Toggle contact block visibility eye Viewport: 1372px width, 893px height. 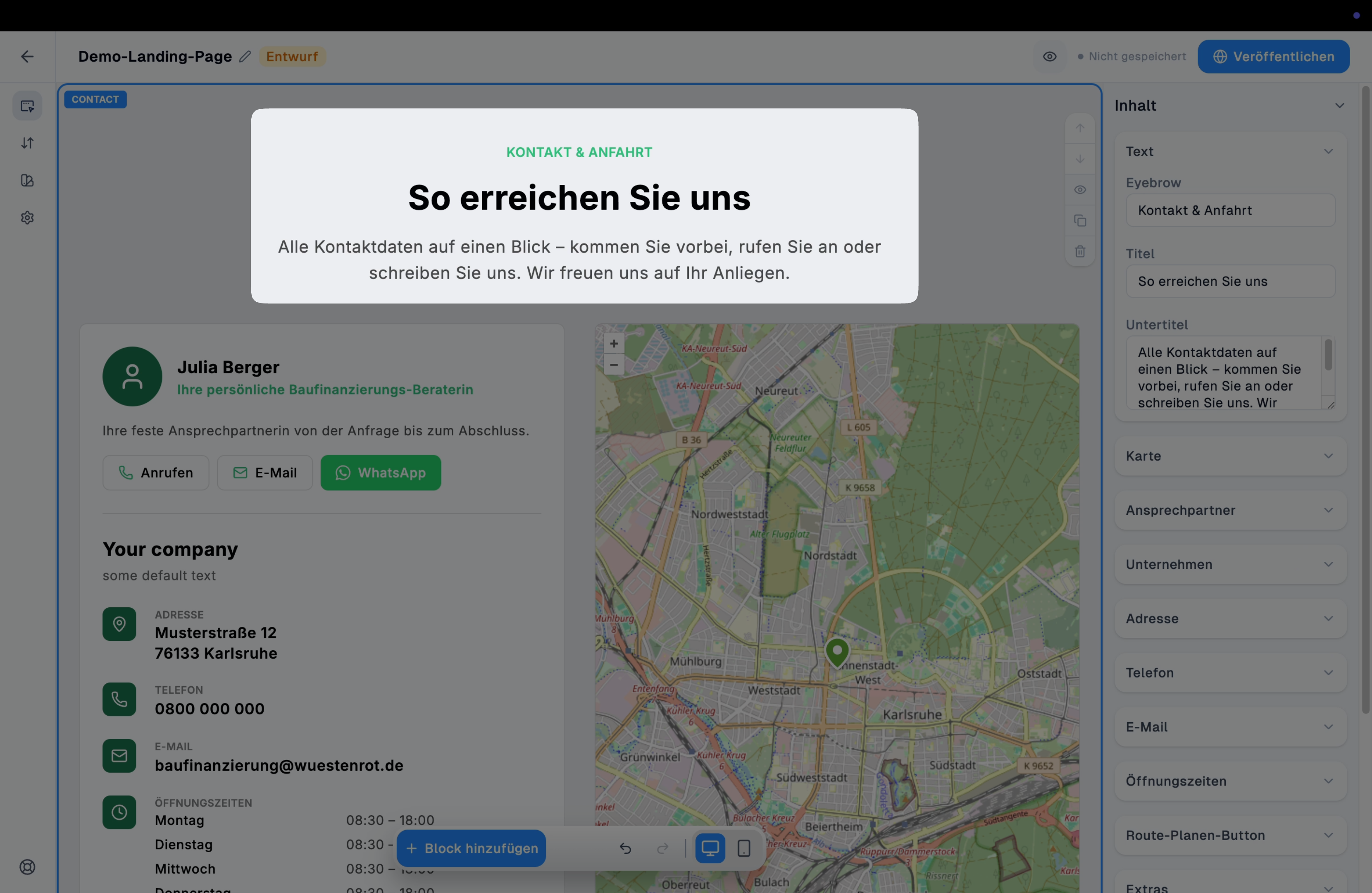(x=1080, y=190)
